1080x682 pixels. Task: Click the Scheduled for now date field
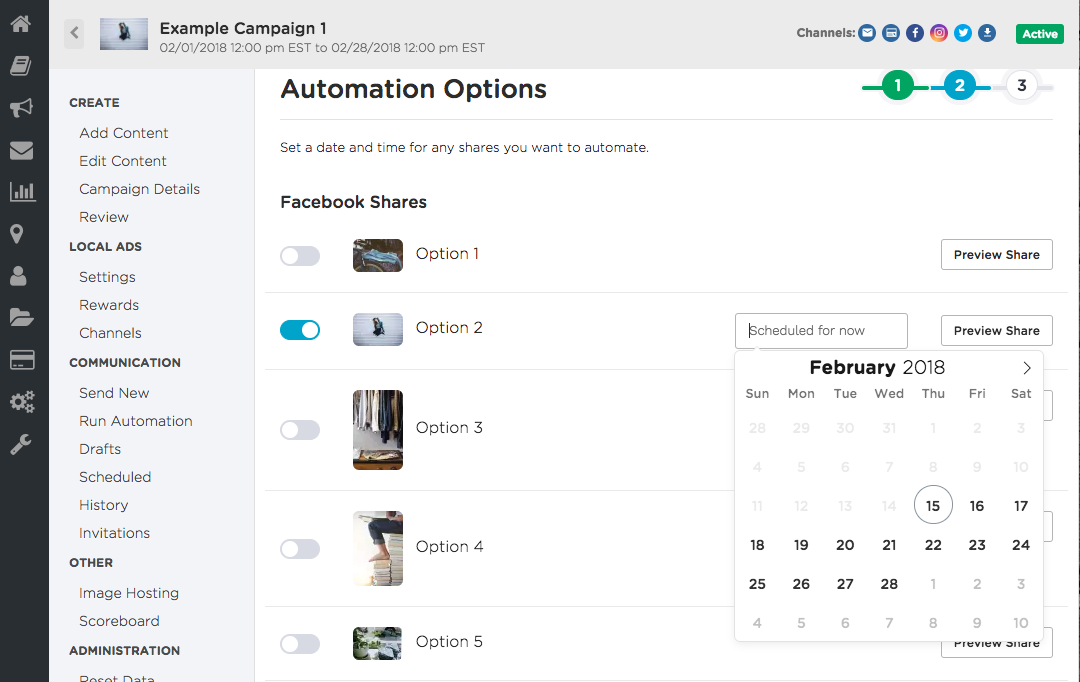[x=821, y=331]
